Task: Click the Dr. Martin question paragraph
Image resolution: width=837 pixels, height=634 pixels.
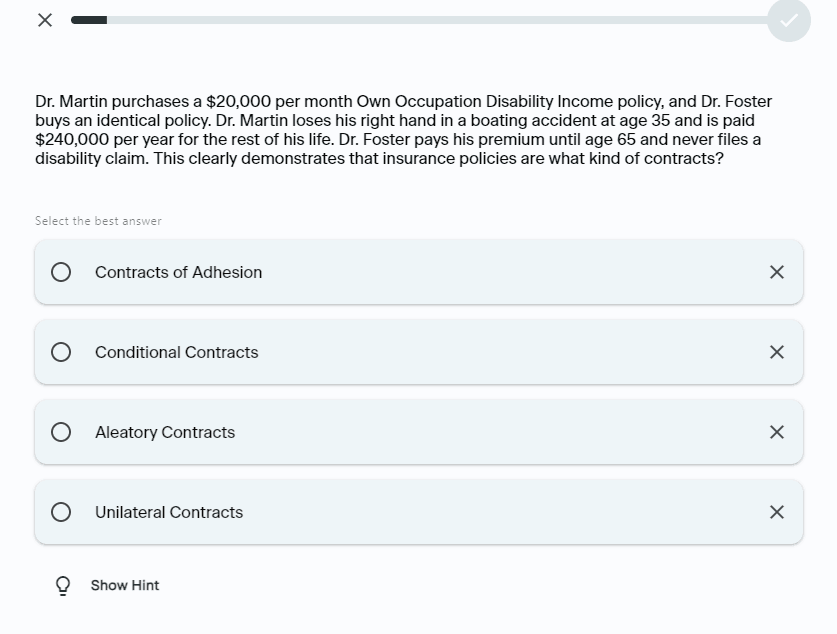Action: pos(400,130)
